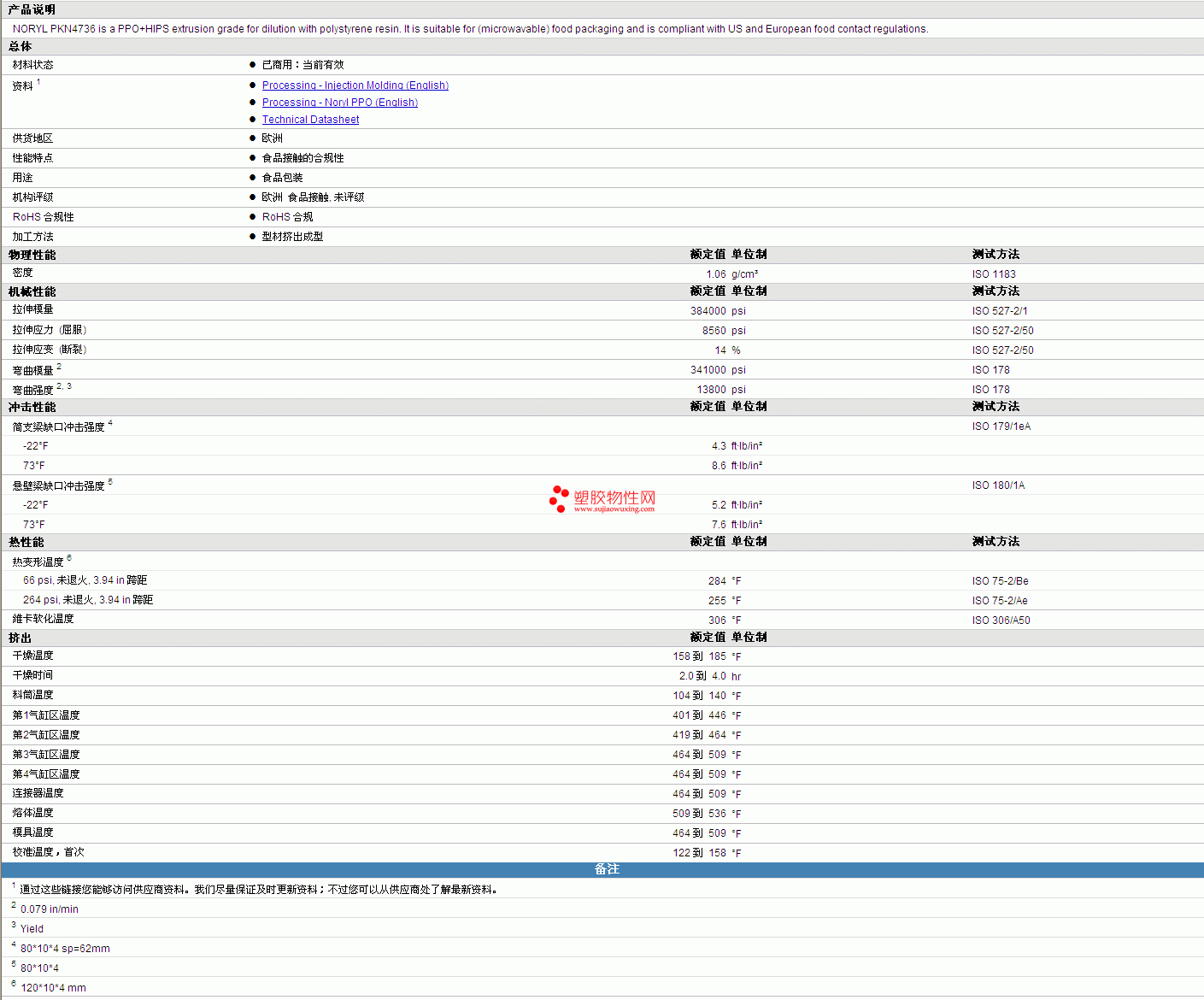Select the ISO 527-2/1 test method
The height and width of the screenshot is (1000, 1204).
(1000, 311)
